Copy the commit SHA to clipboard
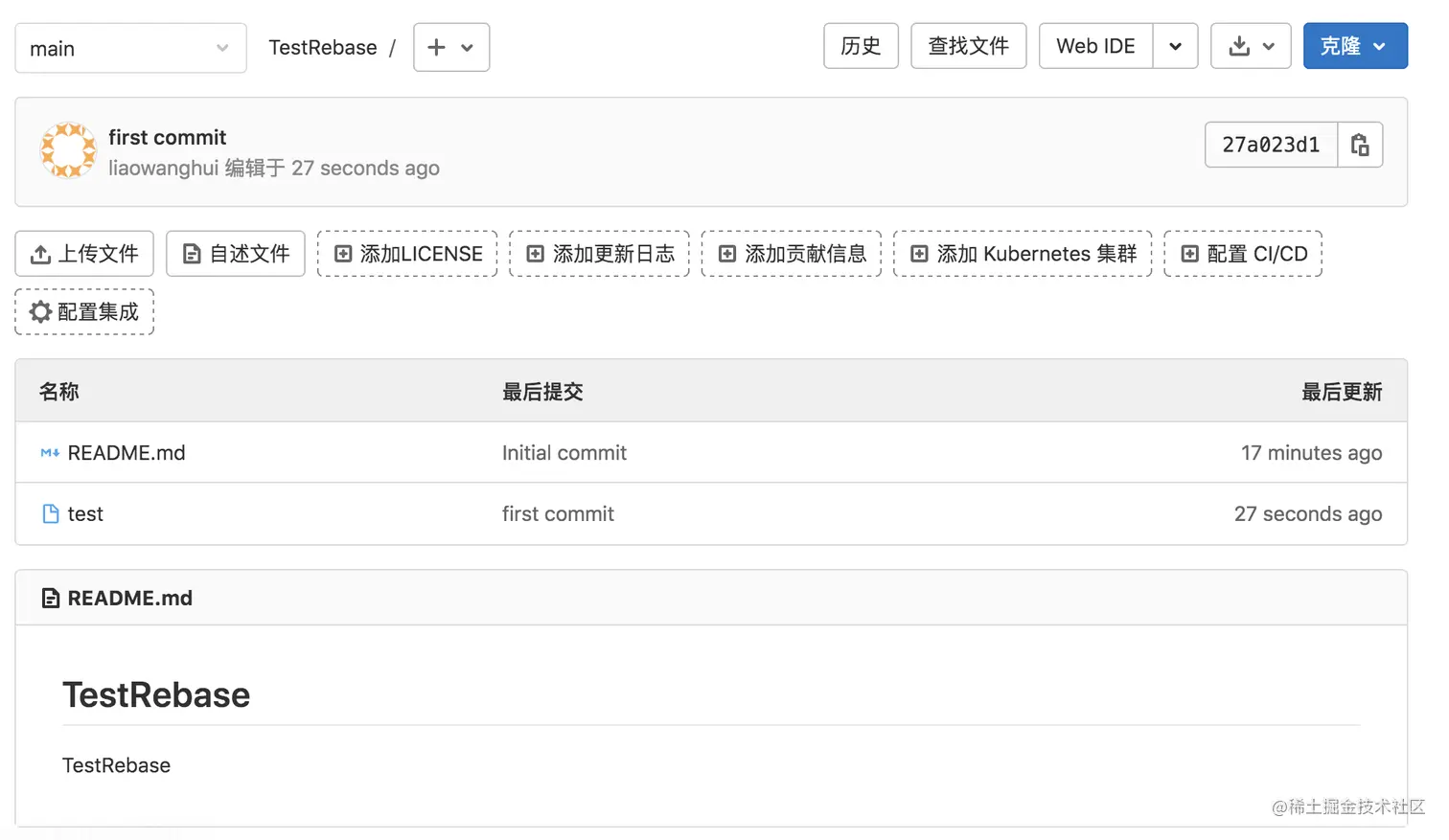Viewport: 1449px width, 840px height. pyautogui.click(x=1360, y=145)
